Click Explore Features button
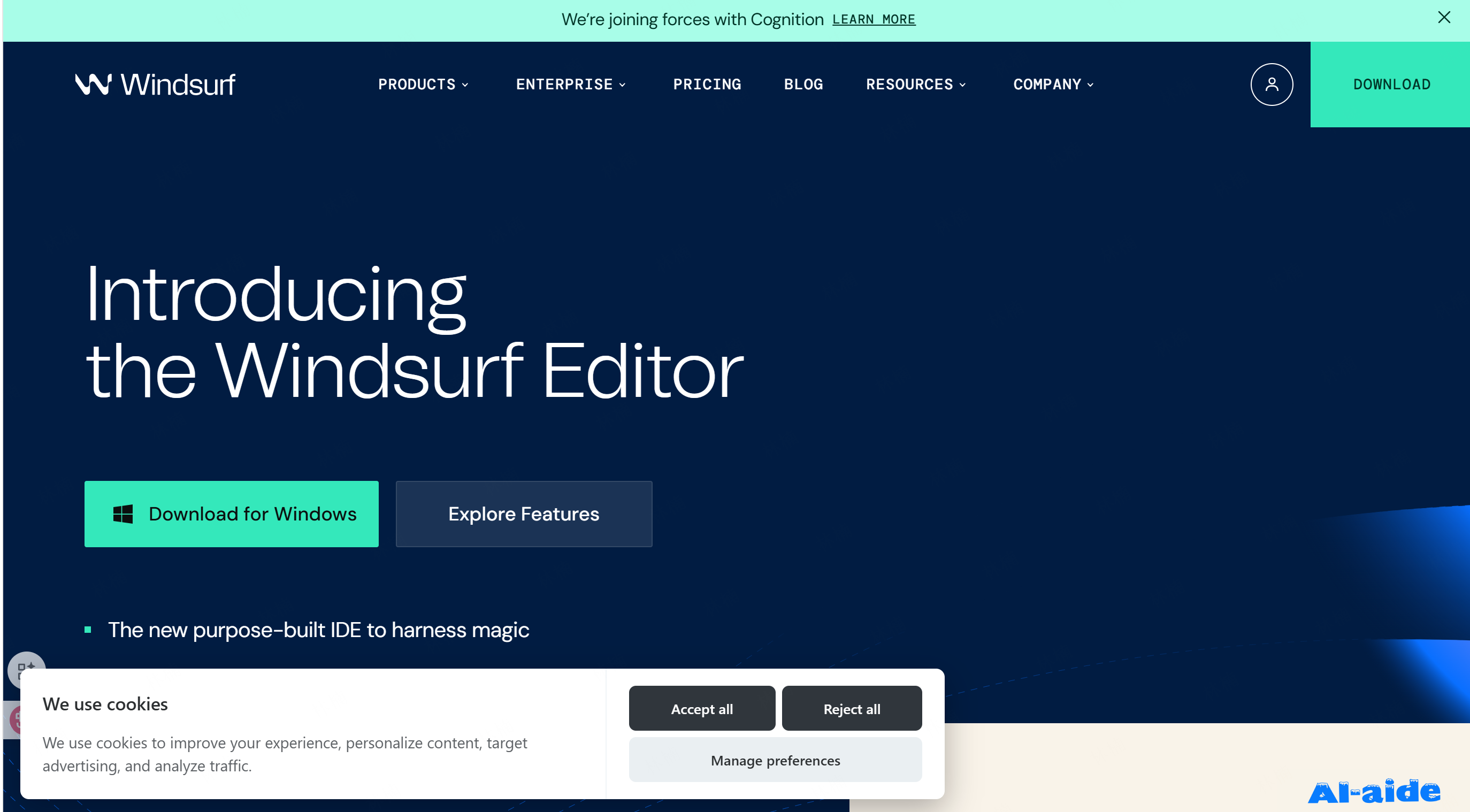The image size is (1470, 812). pyautogui.click(x=524, y=514)
